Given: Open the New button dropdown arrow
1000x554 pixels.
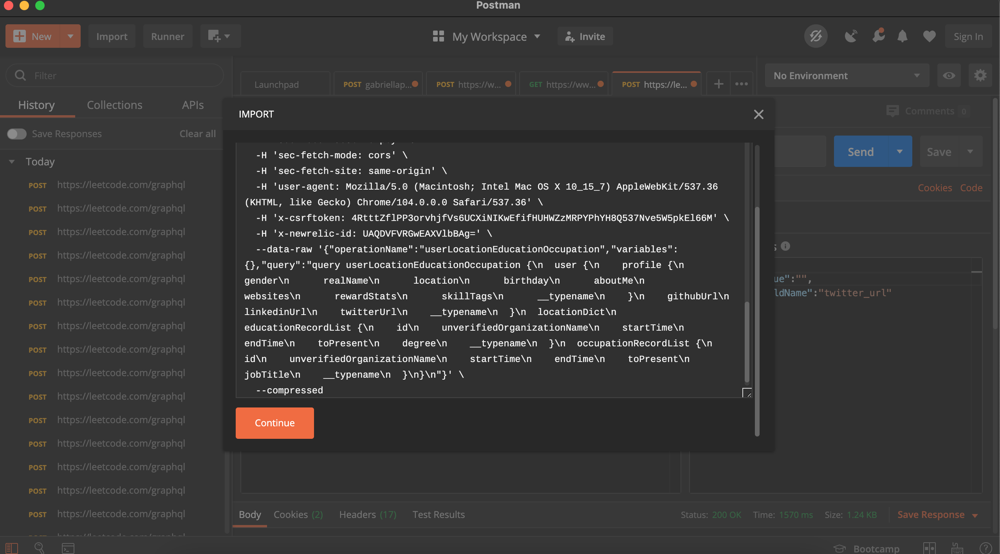Looking at the screenshot, I should (x=70, y=36).
